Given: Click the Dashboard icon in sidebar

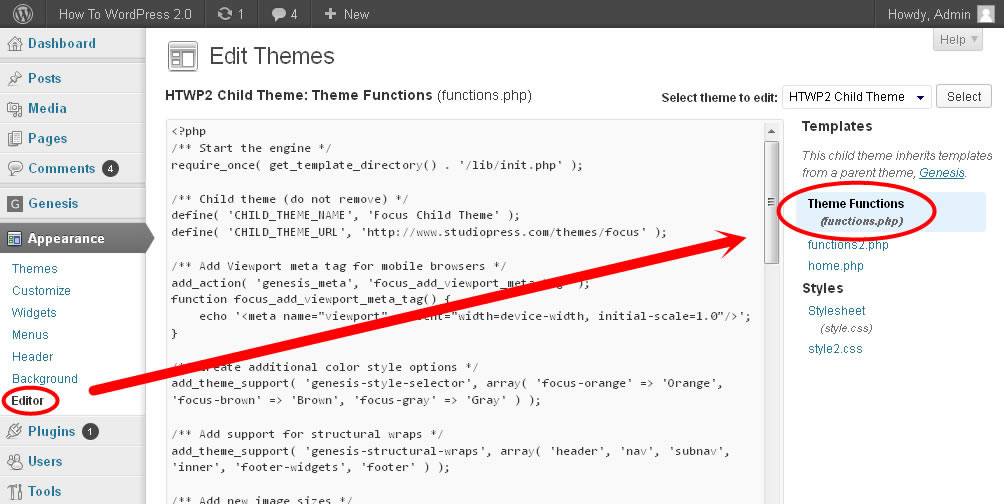Looking at the screenshot, I should [x=15, y=44].
